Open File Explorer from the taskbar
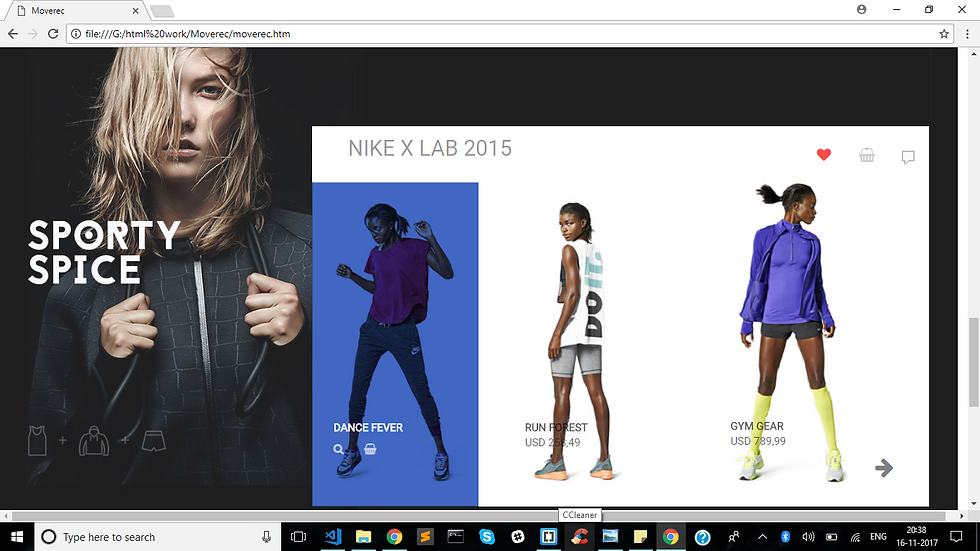Image resolution: width=980 pixels, height=551 pixels. [x=363, y=537]
